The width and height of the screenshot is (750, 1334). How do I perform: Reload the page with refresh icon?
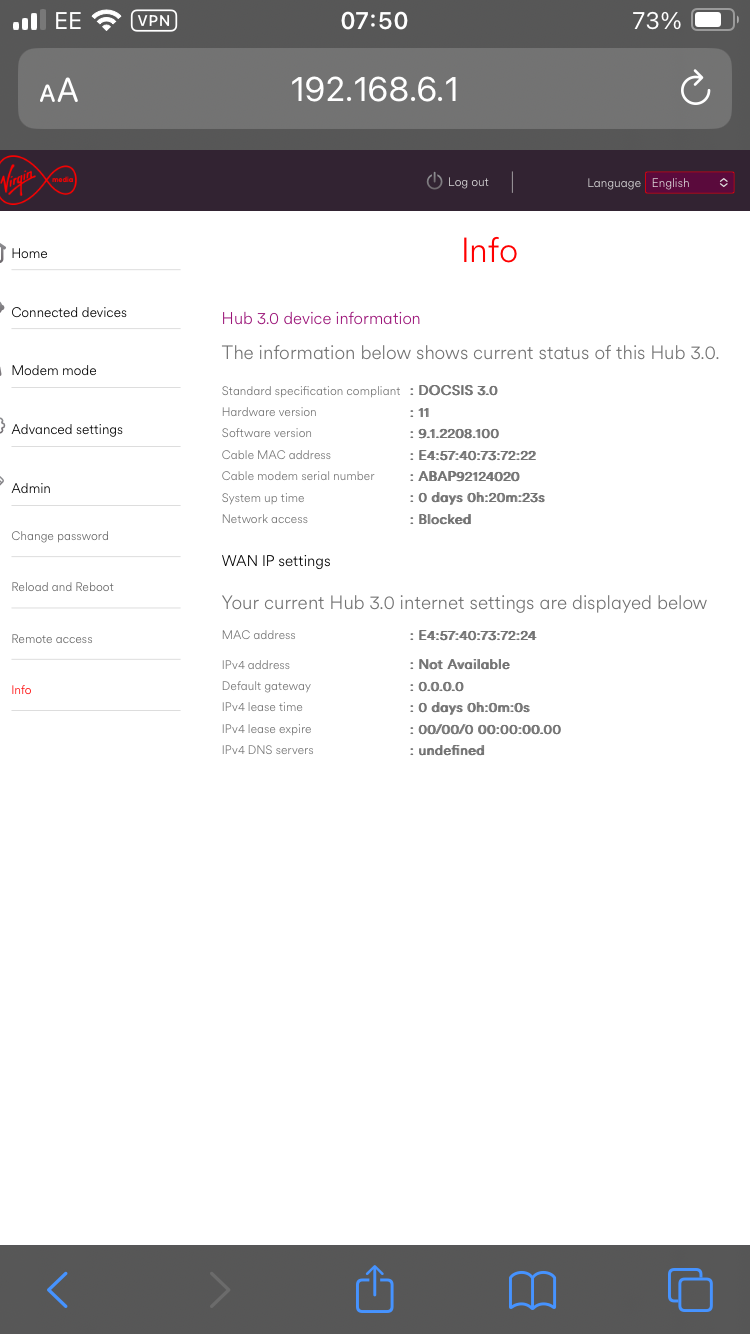coord(694,90)
